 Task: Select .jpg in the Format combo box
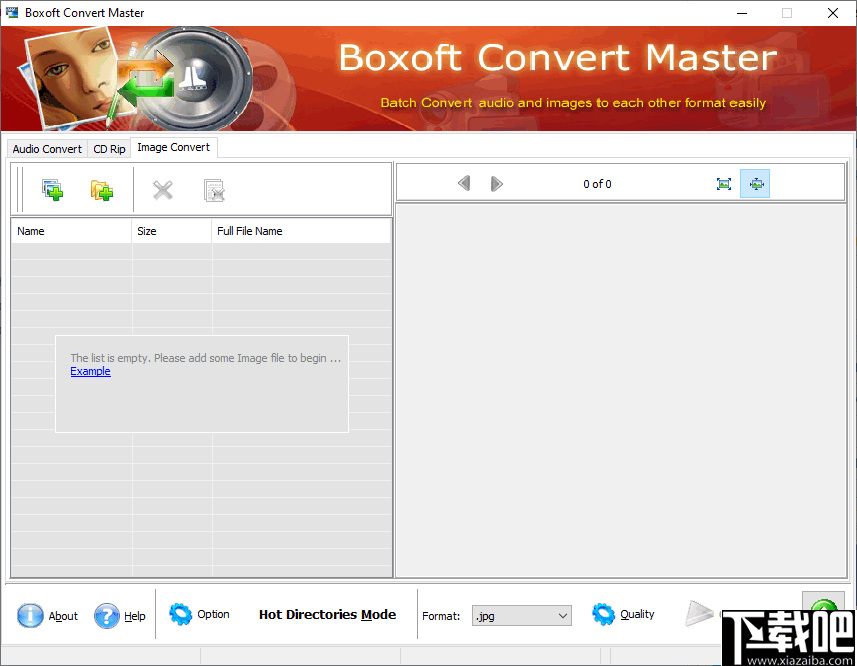(x=510, y=615)
